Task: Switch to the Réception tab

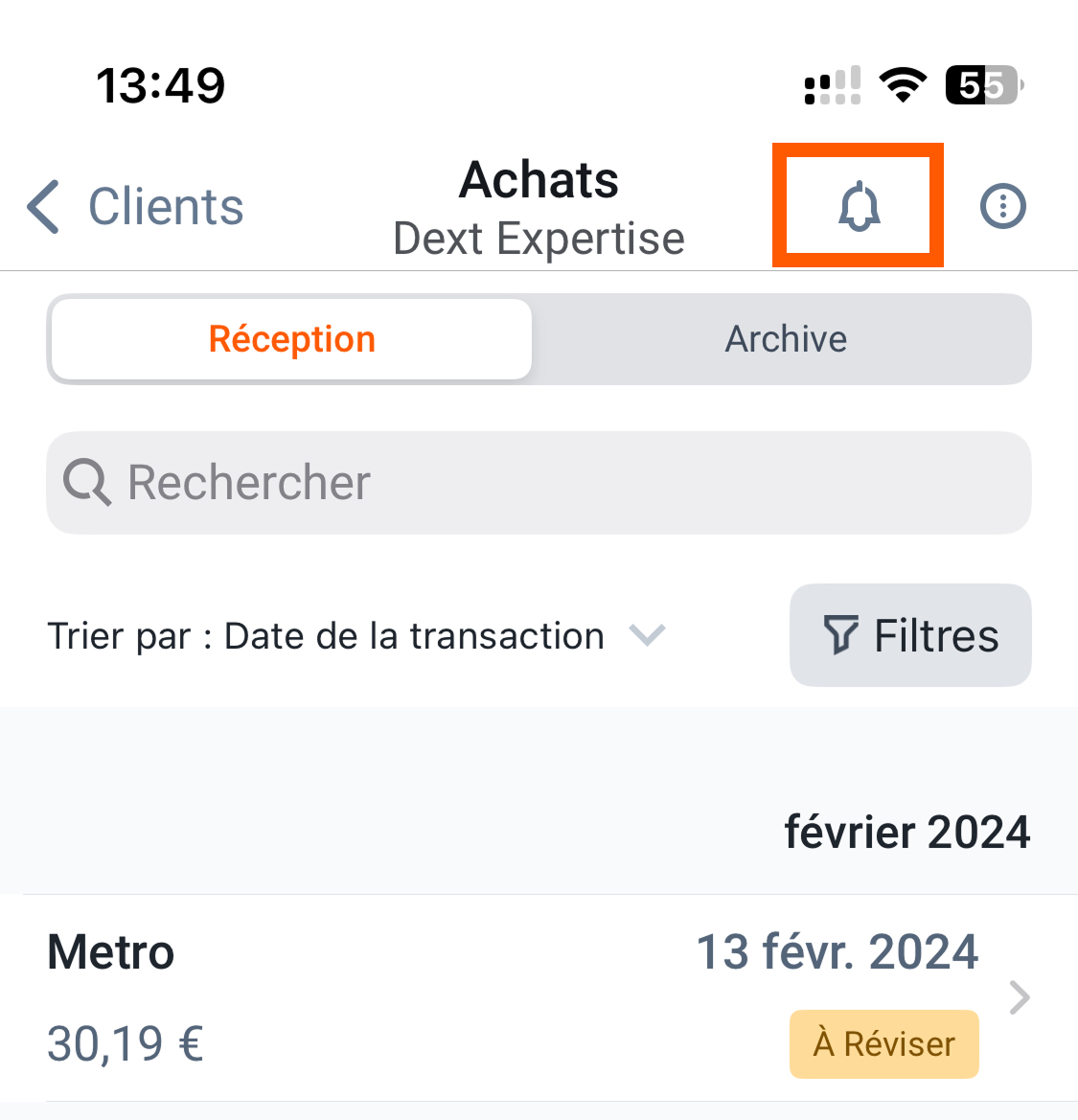Action: pos(291,338)
